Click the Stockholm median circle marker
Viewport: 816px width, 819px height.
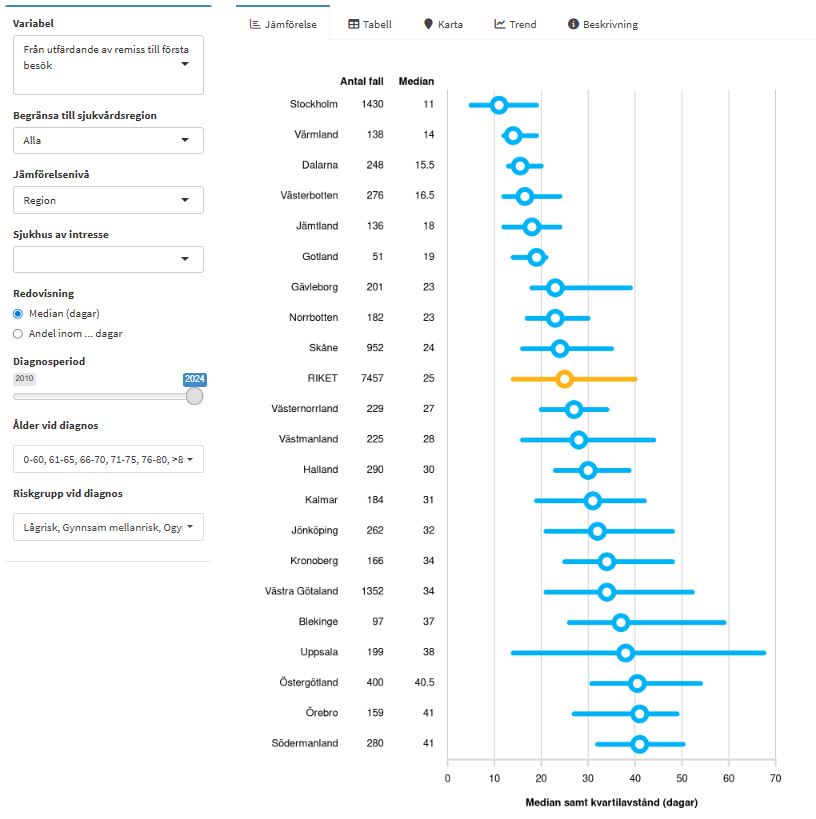[498, 105]
